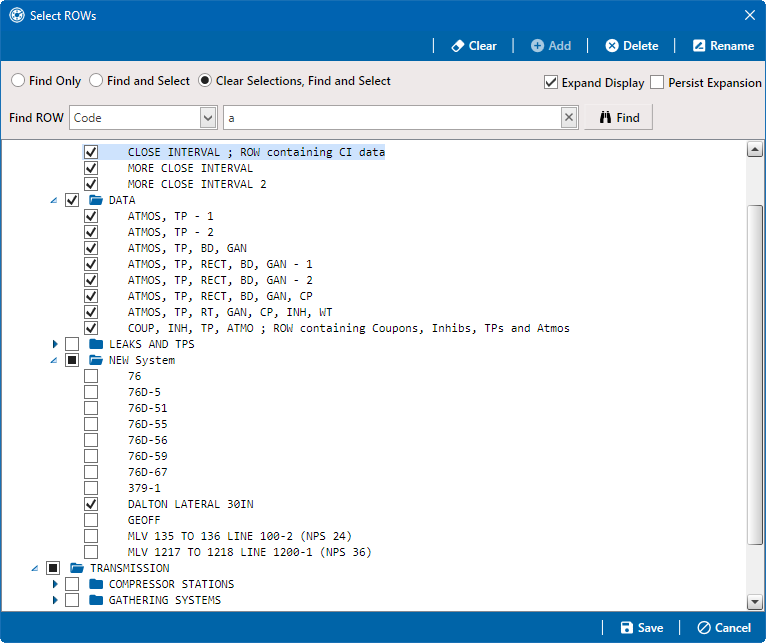
Task: Click the TRANSMISSION folder icon
Action: pos(77,568)
